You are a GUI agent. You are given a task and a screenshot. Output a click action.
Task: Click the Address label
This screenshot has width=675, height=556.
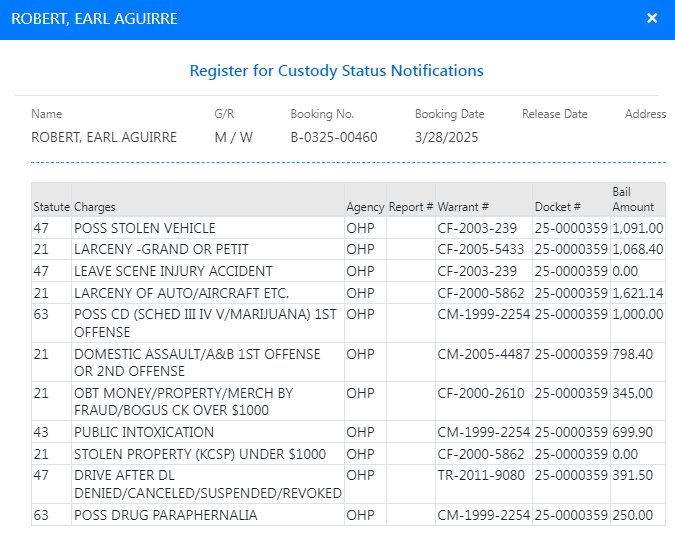[x=645, y=114]
